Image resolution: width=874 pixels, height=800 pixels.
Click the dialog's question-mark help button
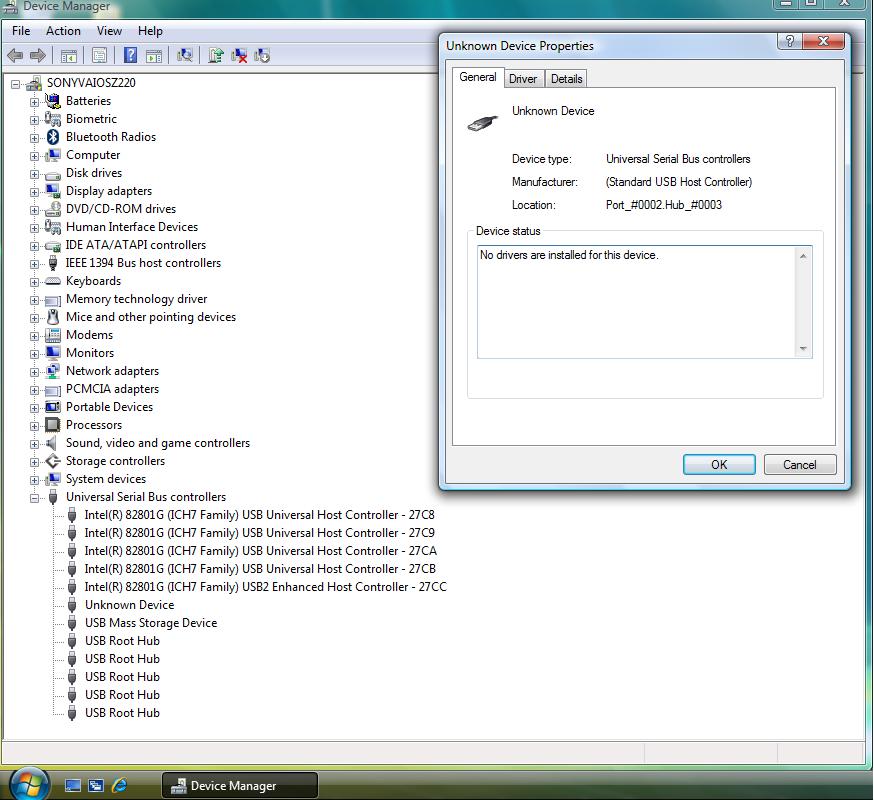pyautogui.click(x=790, y=41)
